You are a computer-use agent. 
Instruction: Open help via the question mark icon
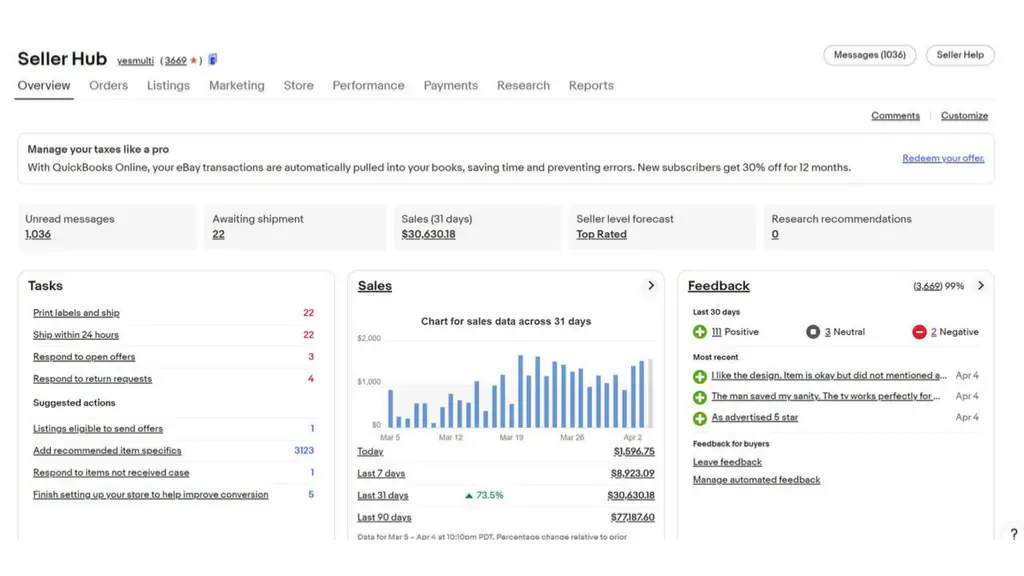pyautogui.click(x=1014, y=534)
